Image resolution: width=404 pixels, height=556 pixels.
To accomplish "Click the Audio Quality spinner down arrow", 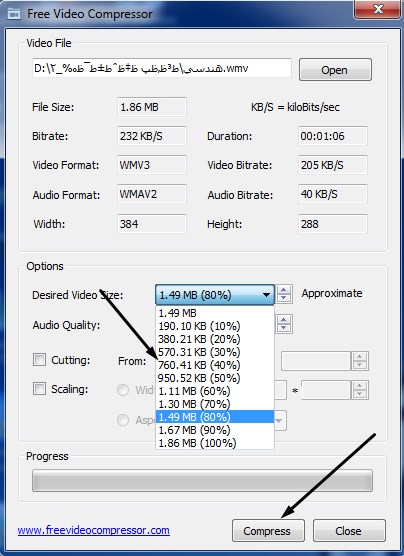I will tap(283, 328).
